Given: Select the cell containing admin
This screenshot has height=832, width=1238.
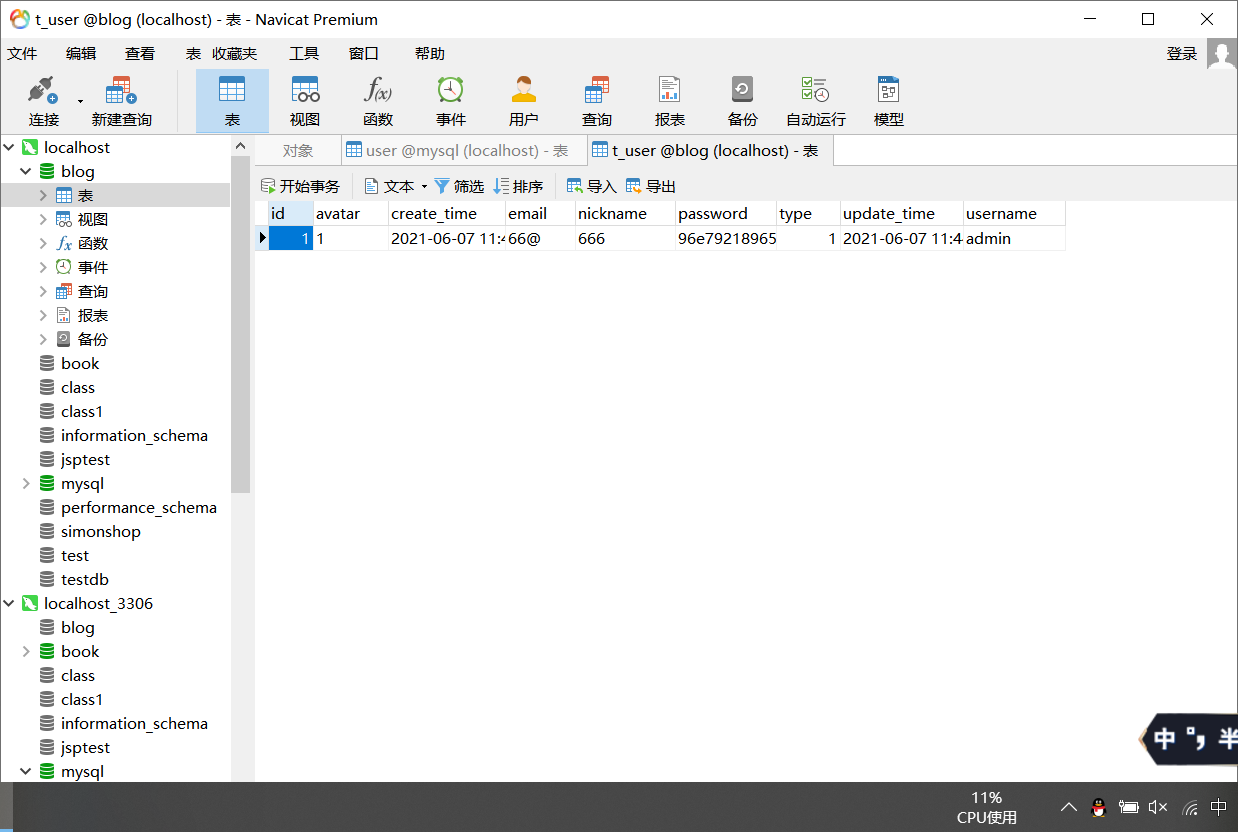Looking at the screenshot, I should 1014,238.
